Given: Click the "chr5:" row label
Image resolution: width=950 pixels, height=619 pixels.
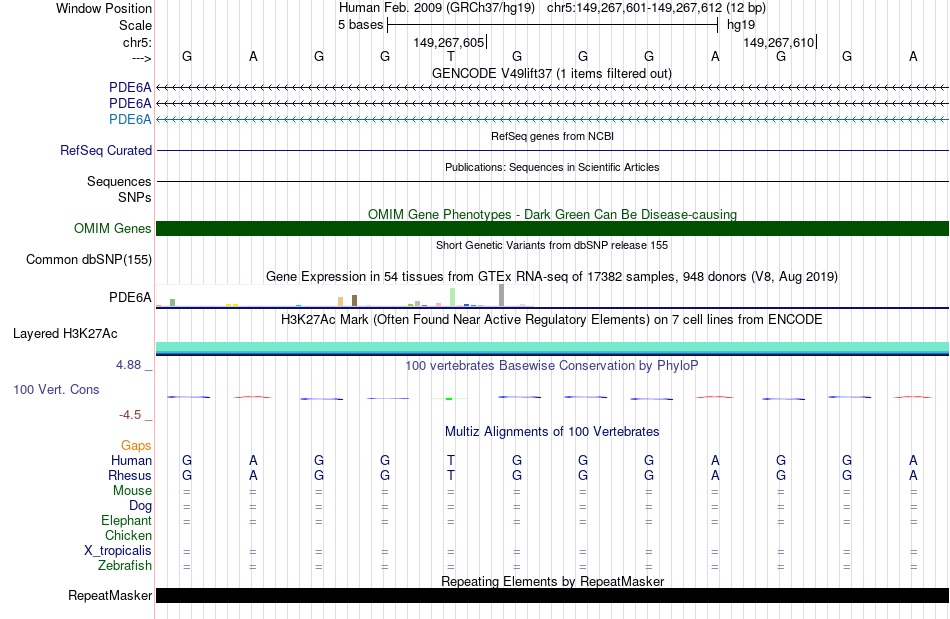Looking at the screenshot, I should tap(137, 42).
